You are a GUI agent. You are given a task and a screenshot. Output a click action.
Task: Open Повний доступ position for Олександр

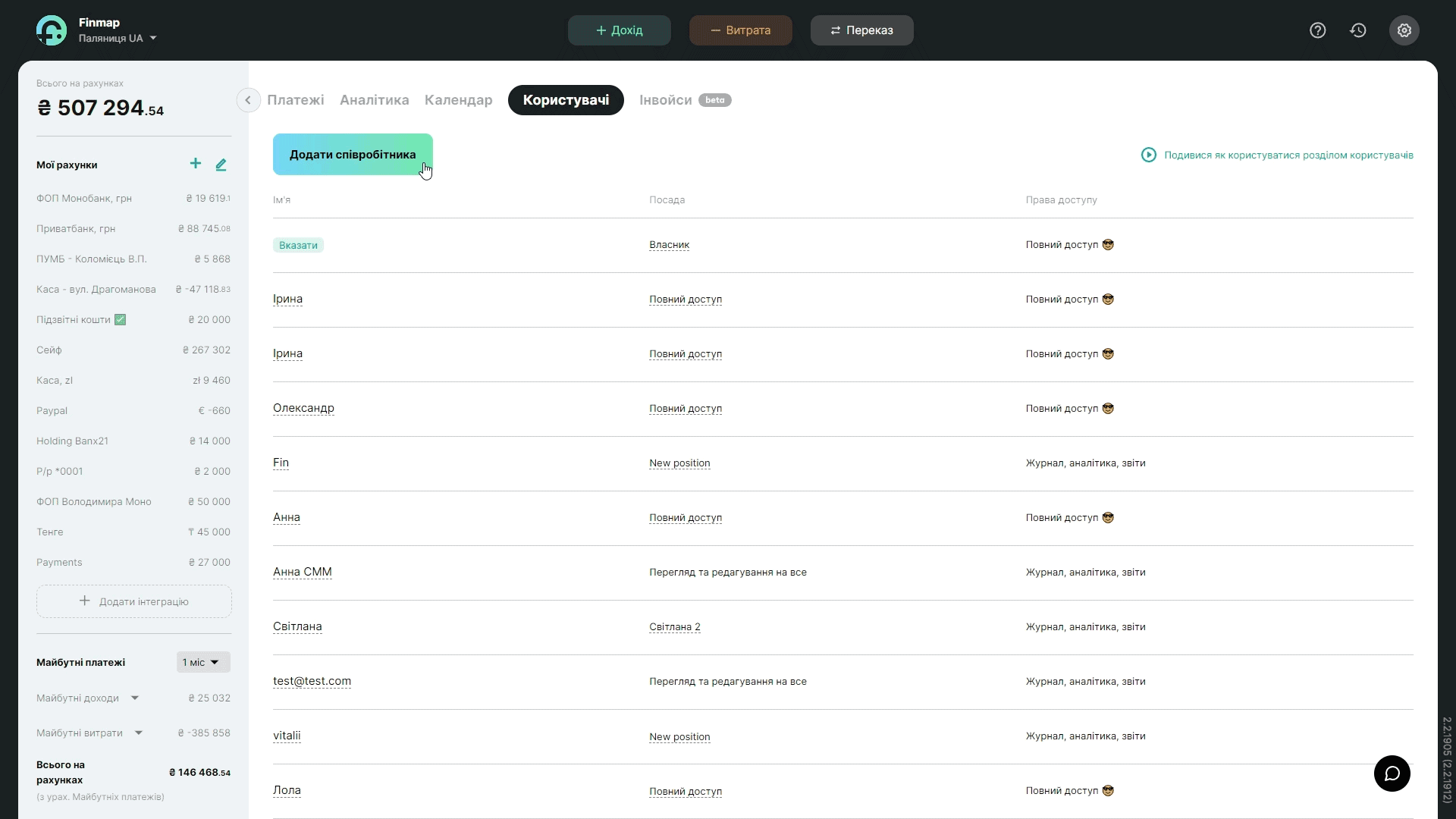[x=686, y=409]
